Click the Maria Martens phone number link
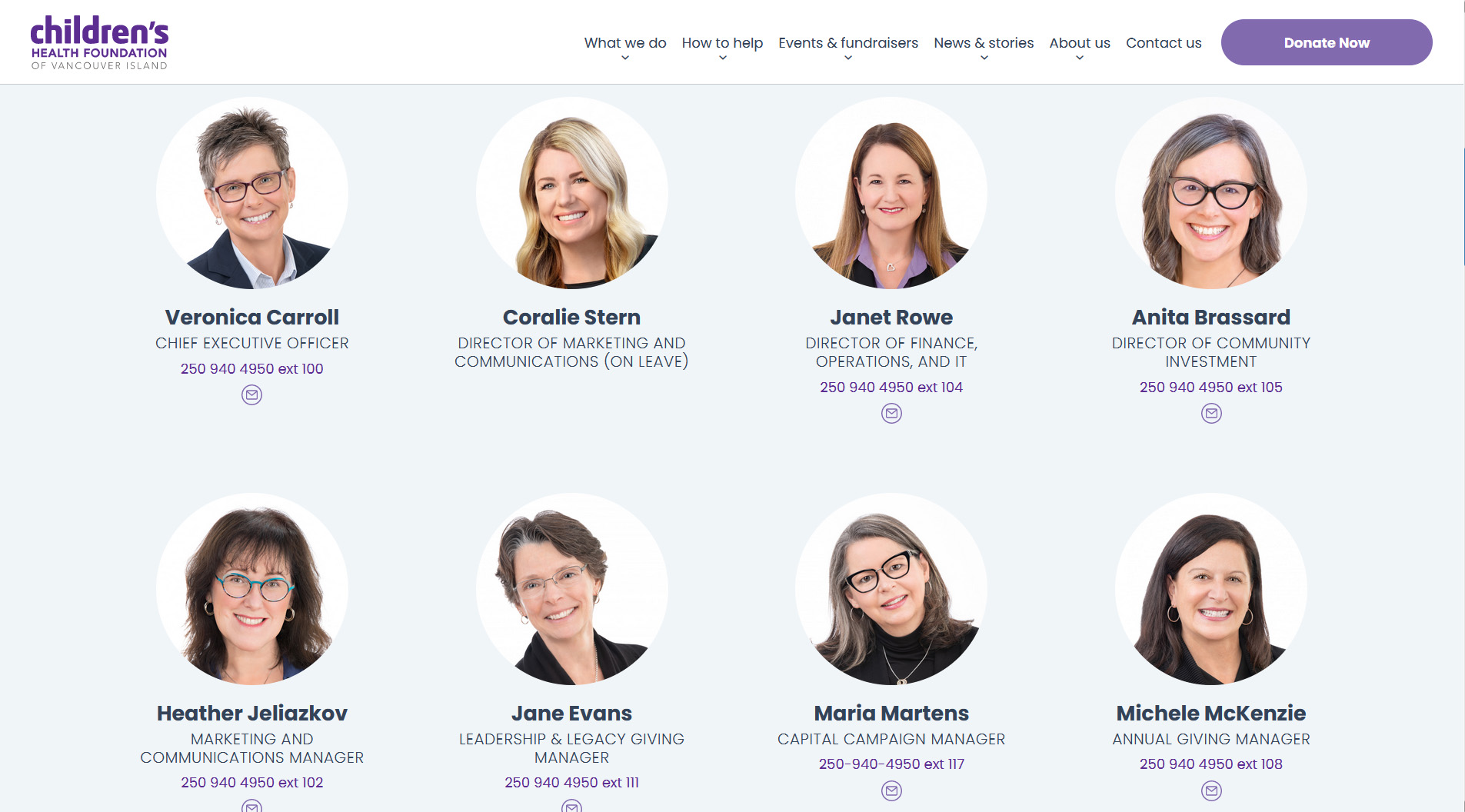This screenshot has height=812, width=1465. click(891, 764)
